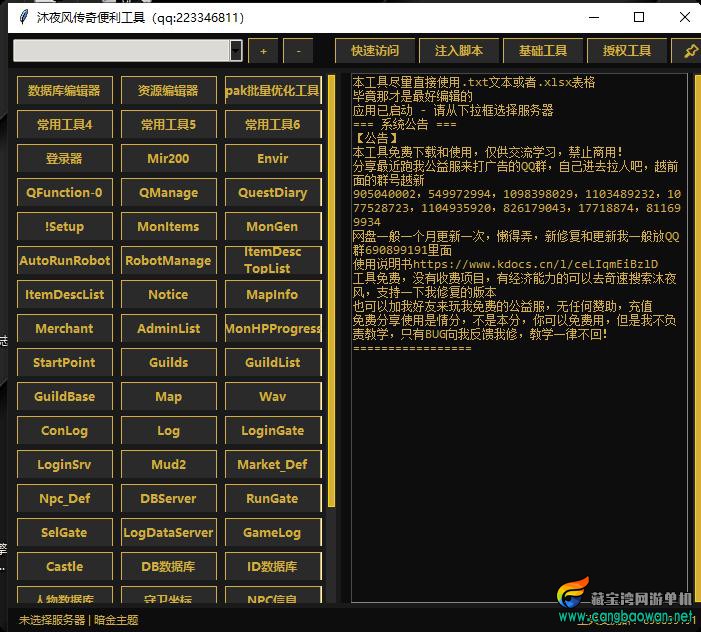This screenshot has width=701, height=632.
Task: Click the MonItems button
Action: pos(169,227)
